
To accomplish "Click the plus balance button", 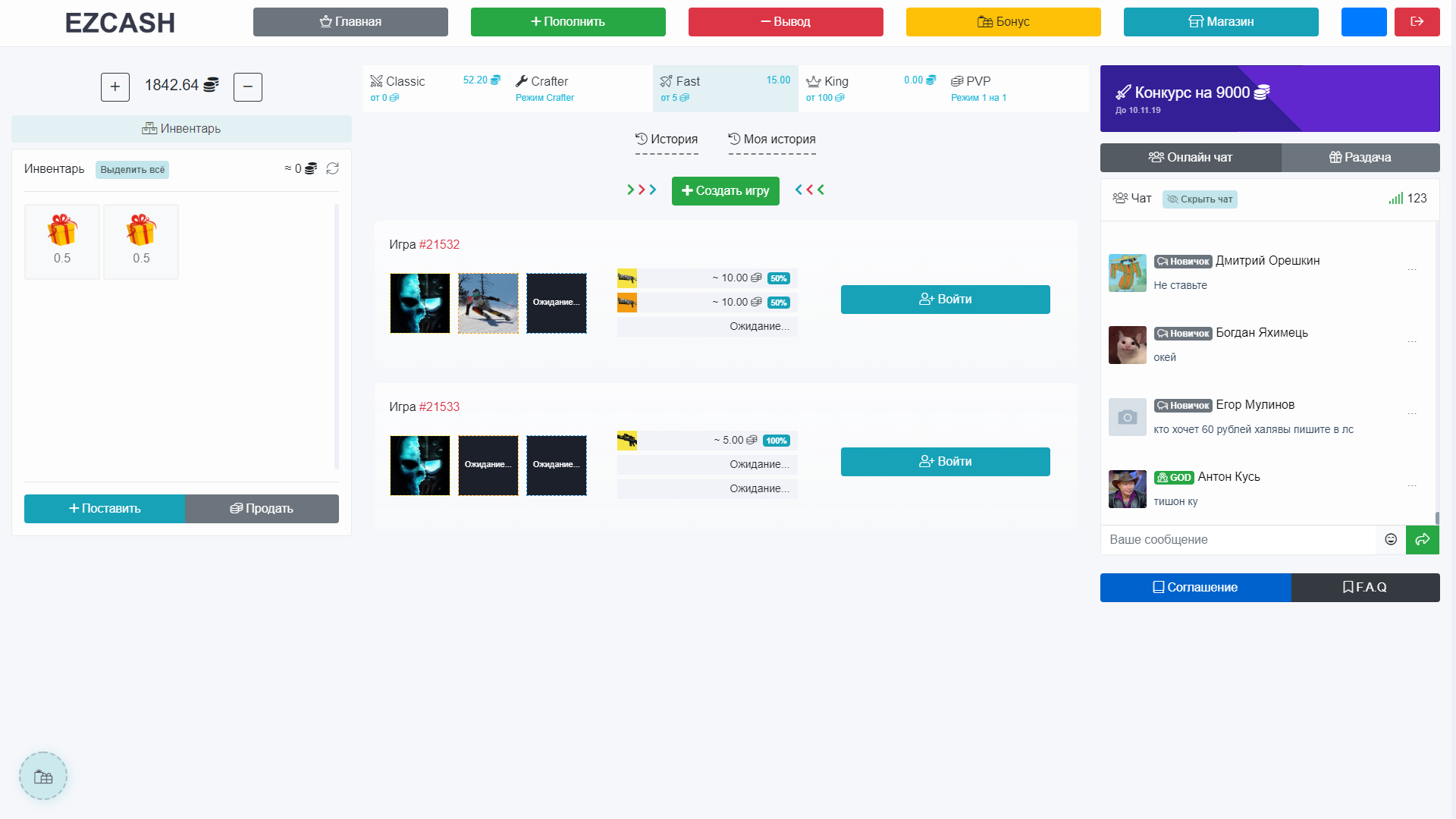I will tap(115, 86).
